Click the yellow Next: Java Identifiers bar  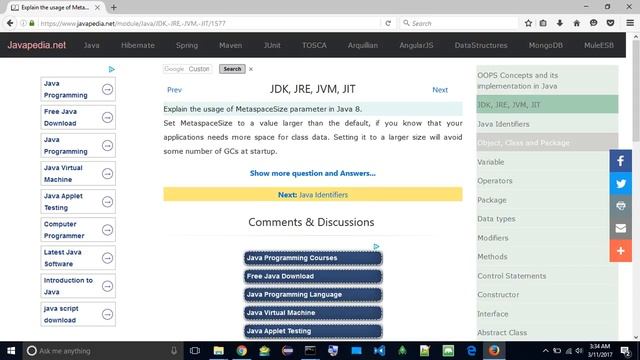click(x=313, y=194)
